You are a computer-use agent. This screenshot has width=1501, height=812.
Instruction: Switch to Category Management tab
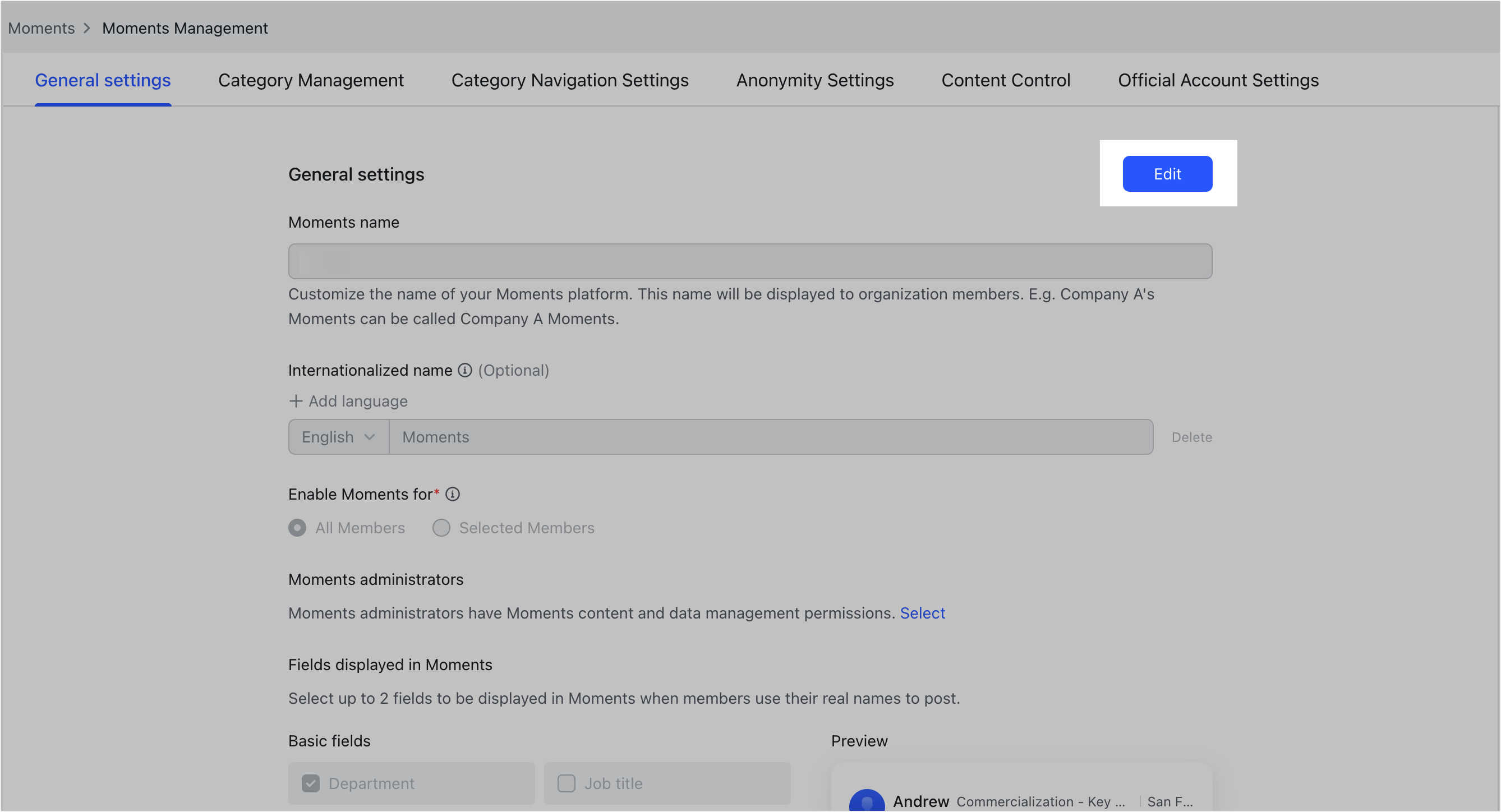(x=311, y=80)
